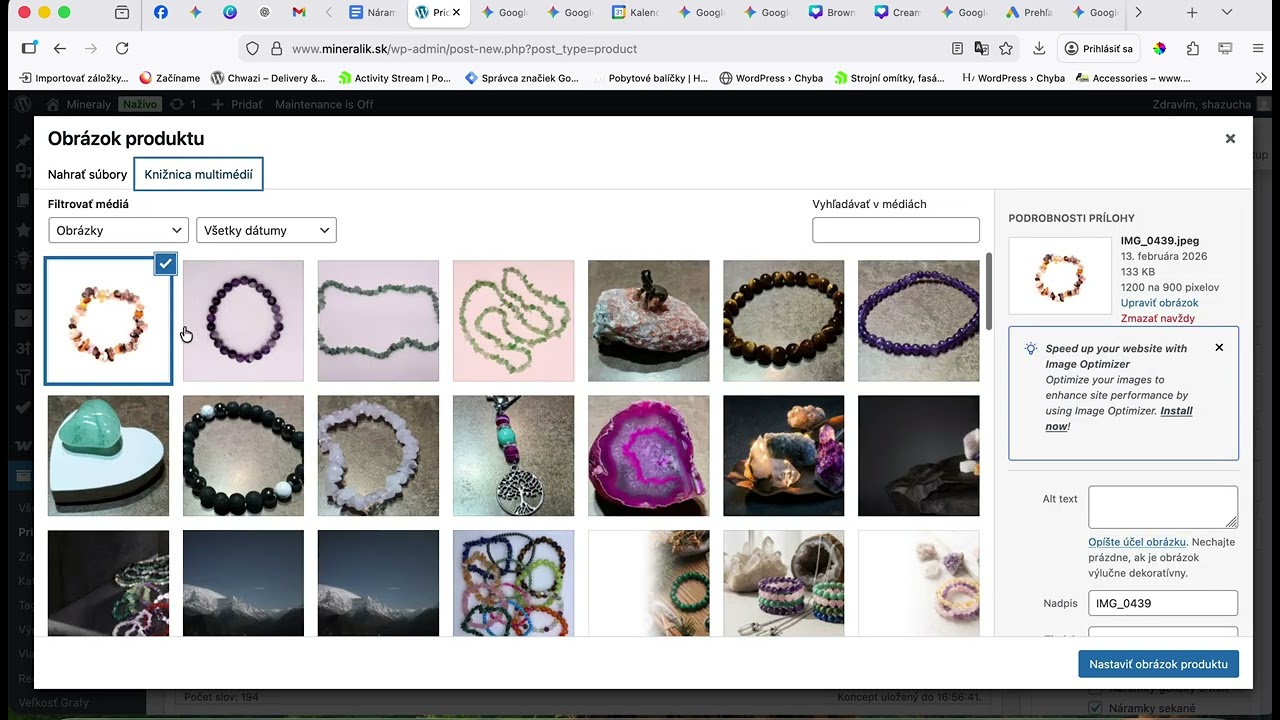1280x720 pixels.
Task: Toggle reader view in address bar
Action: [x=957, y=48]
